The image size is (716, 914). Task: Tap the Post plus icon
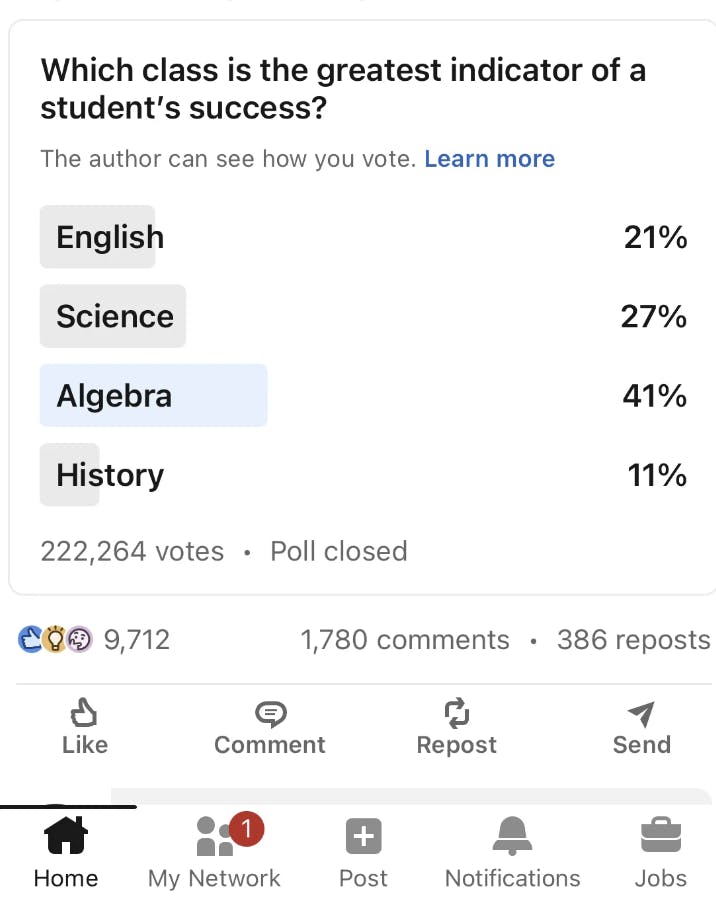364,836
